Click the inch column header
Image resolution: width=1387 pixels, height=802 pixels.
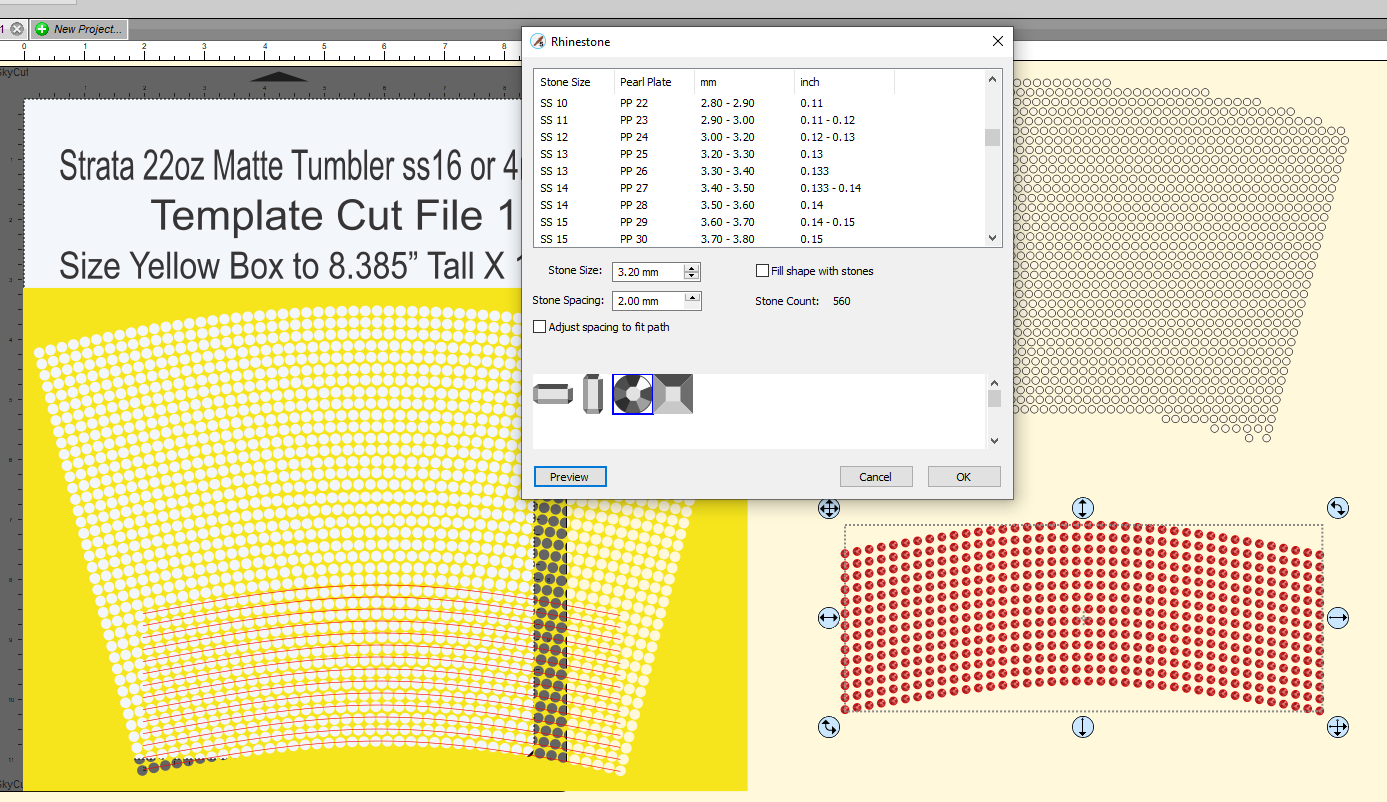(844, 82)
